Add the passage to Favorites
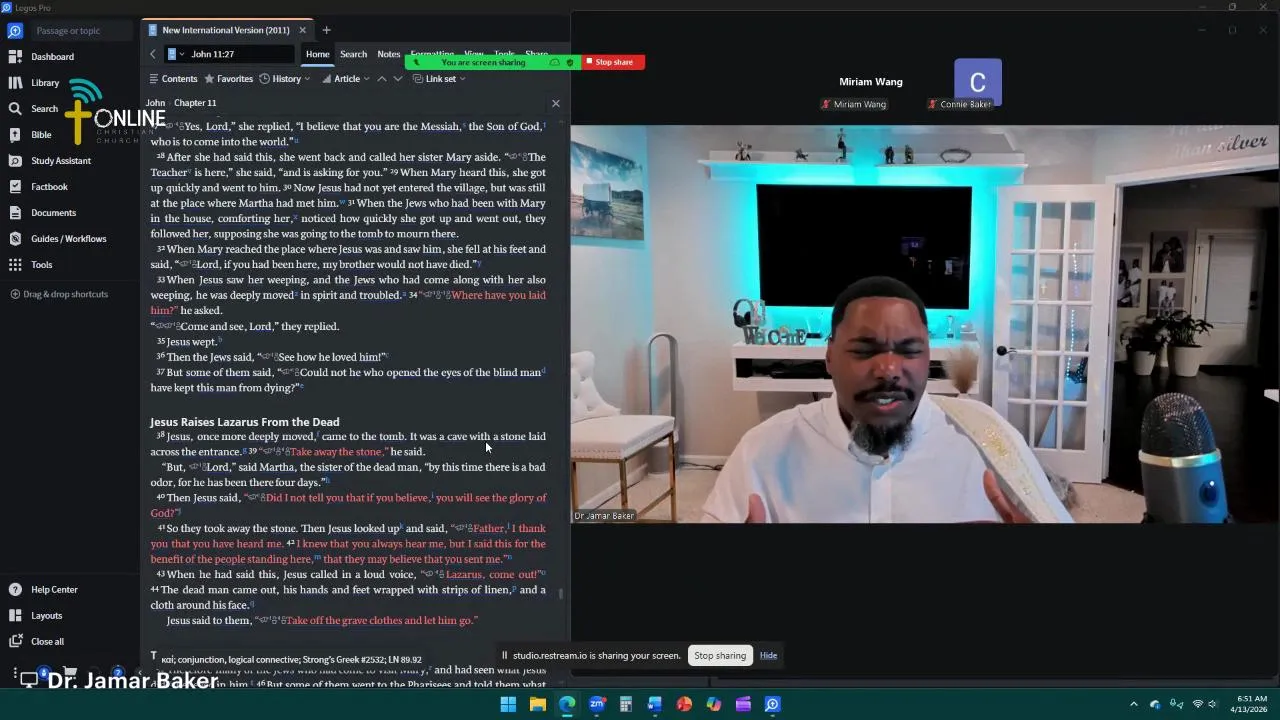The image size is (1280, 720). click(228, 79)
